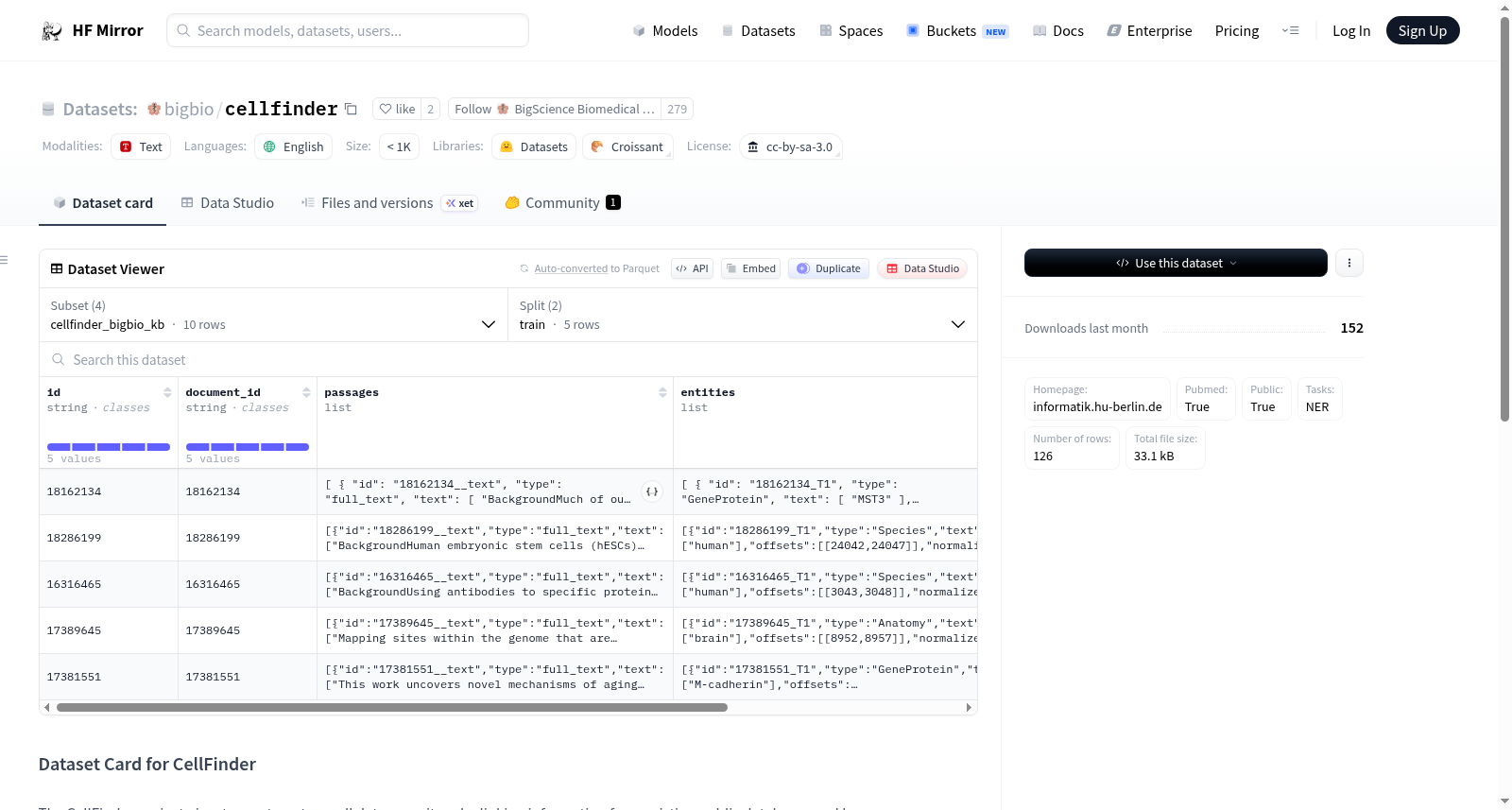Expand the Split dropdown

[x=743, y=315]
